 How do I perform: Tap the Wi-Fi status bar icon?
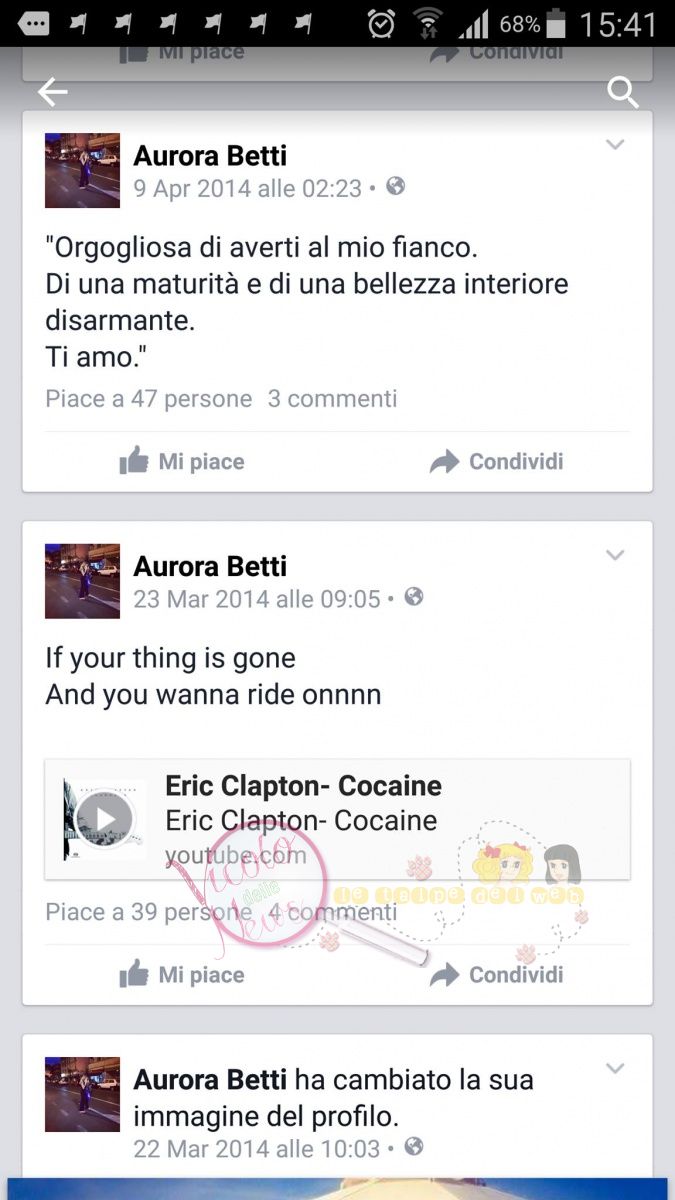(429, 24)
